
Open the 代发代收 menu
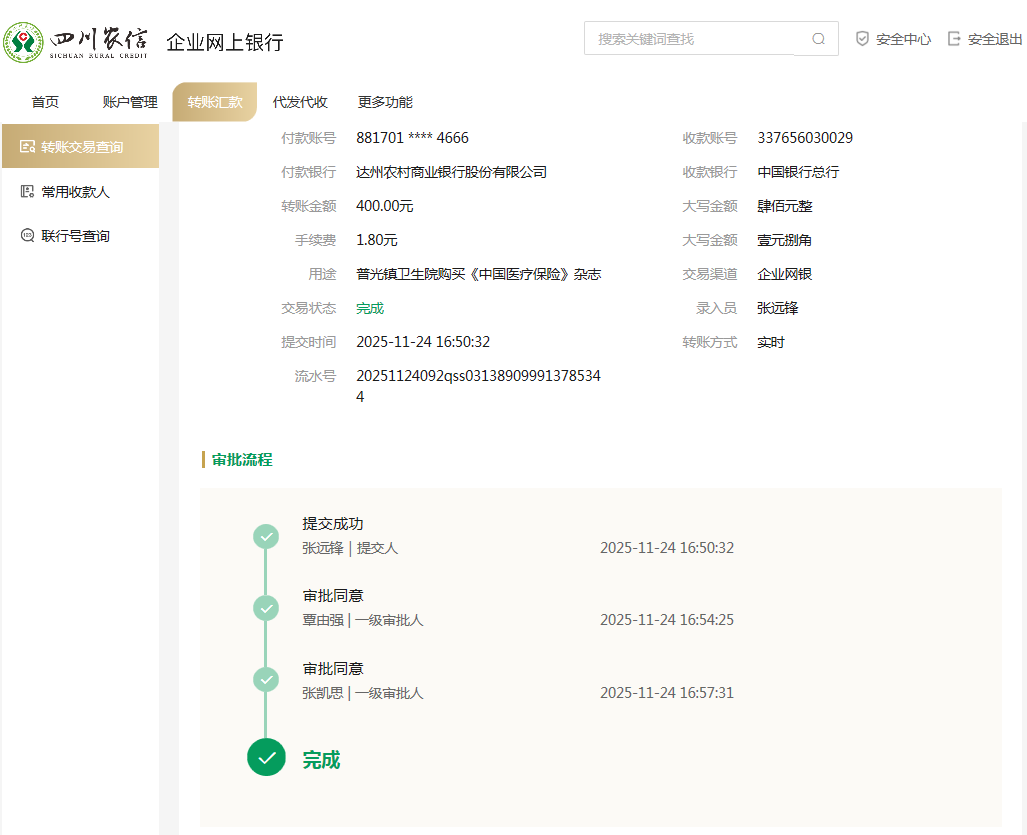point(300,102)
